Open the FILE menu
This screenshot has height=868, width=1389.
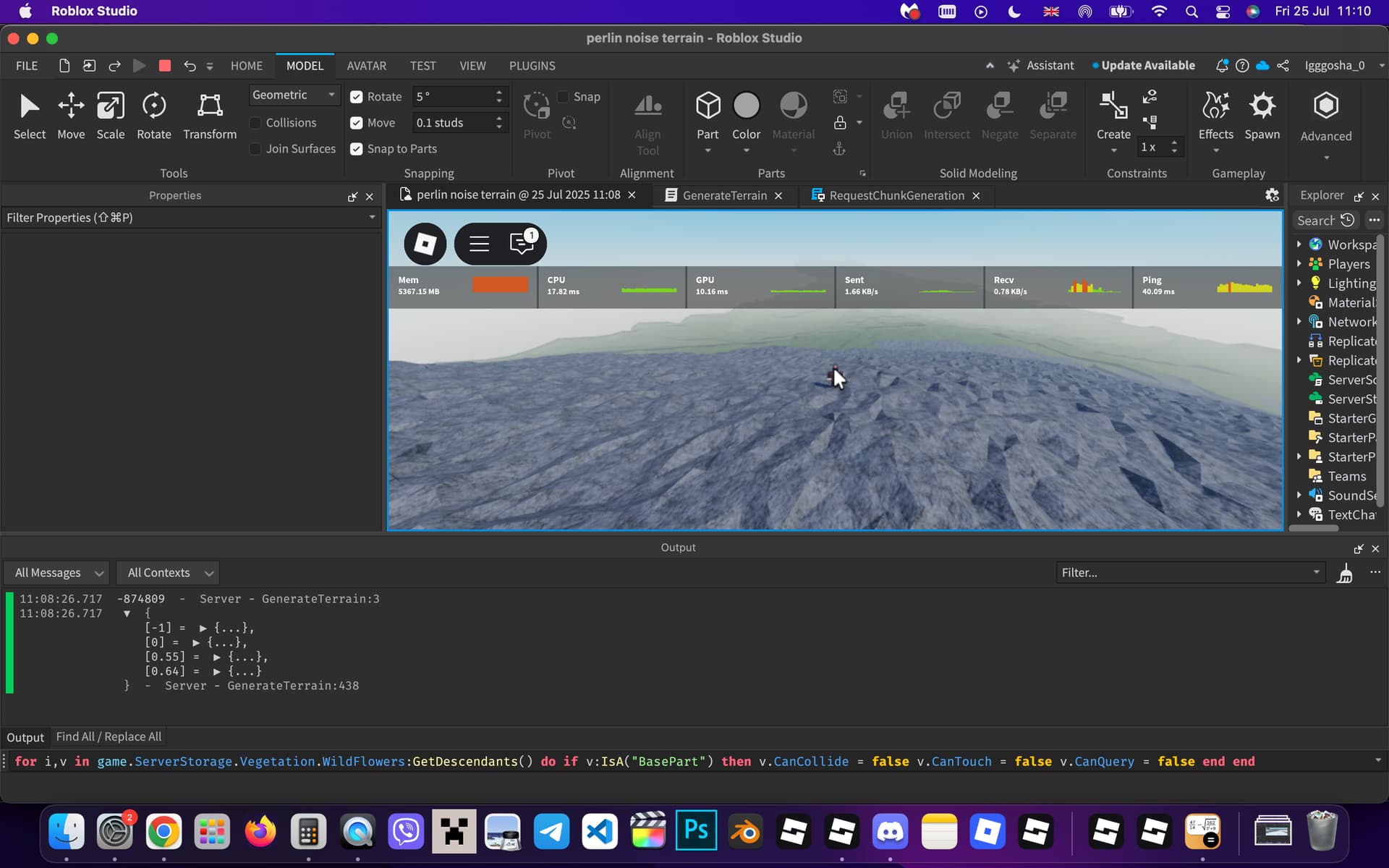[27, 66]
